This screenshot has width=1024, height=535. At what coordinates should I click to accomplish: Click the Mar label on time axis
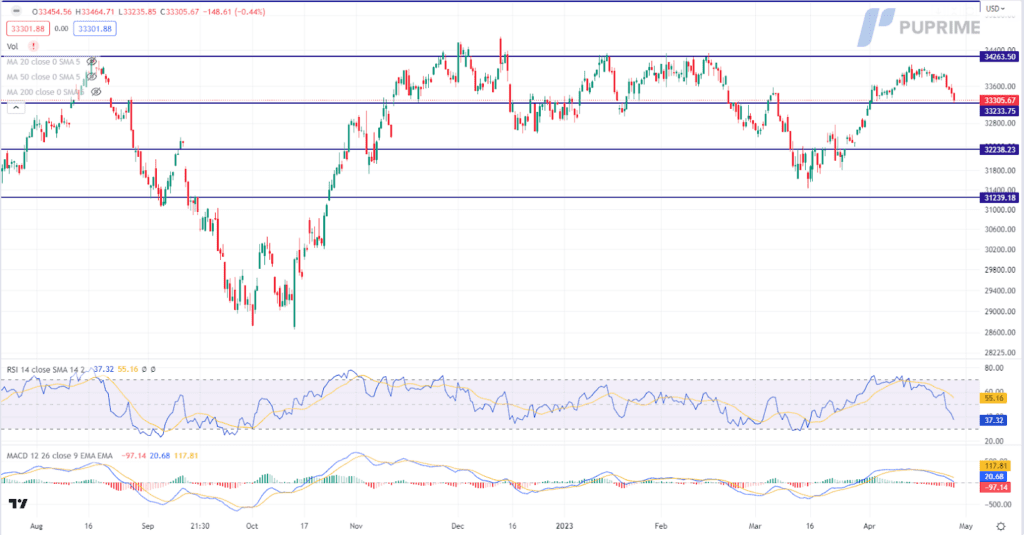click(x=756, y=526)
